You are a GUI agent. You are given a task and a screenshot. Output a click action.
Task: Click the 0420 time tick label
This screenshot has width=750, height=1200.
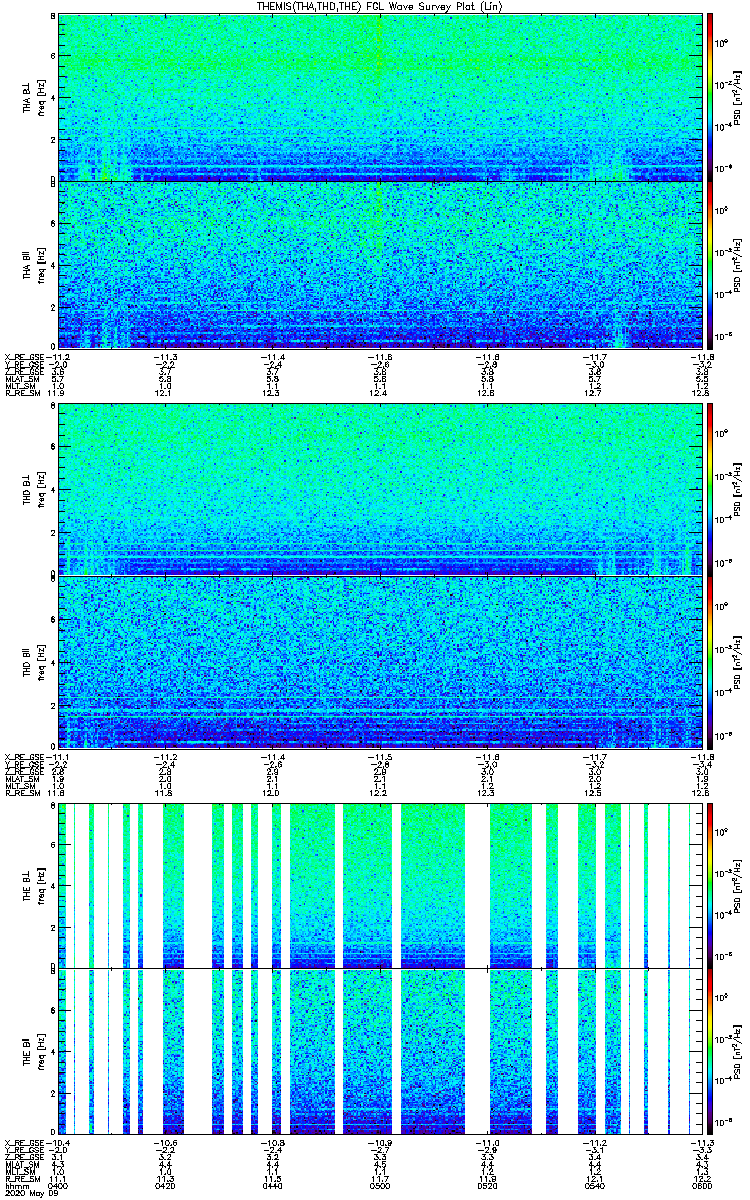pyautogui.click(x=166, y=1186)
